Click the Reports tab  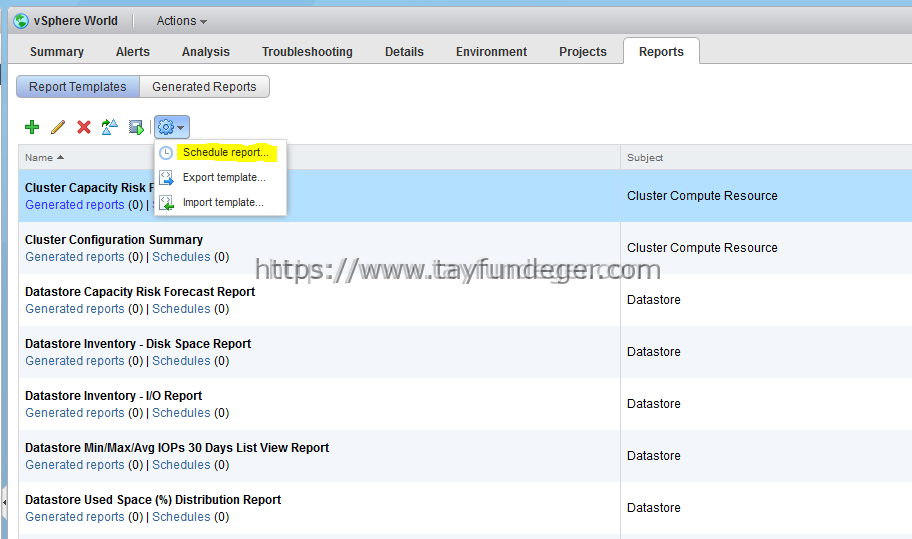[x=661, y=51]
